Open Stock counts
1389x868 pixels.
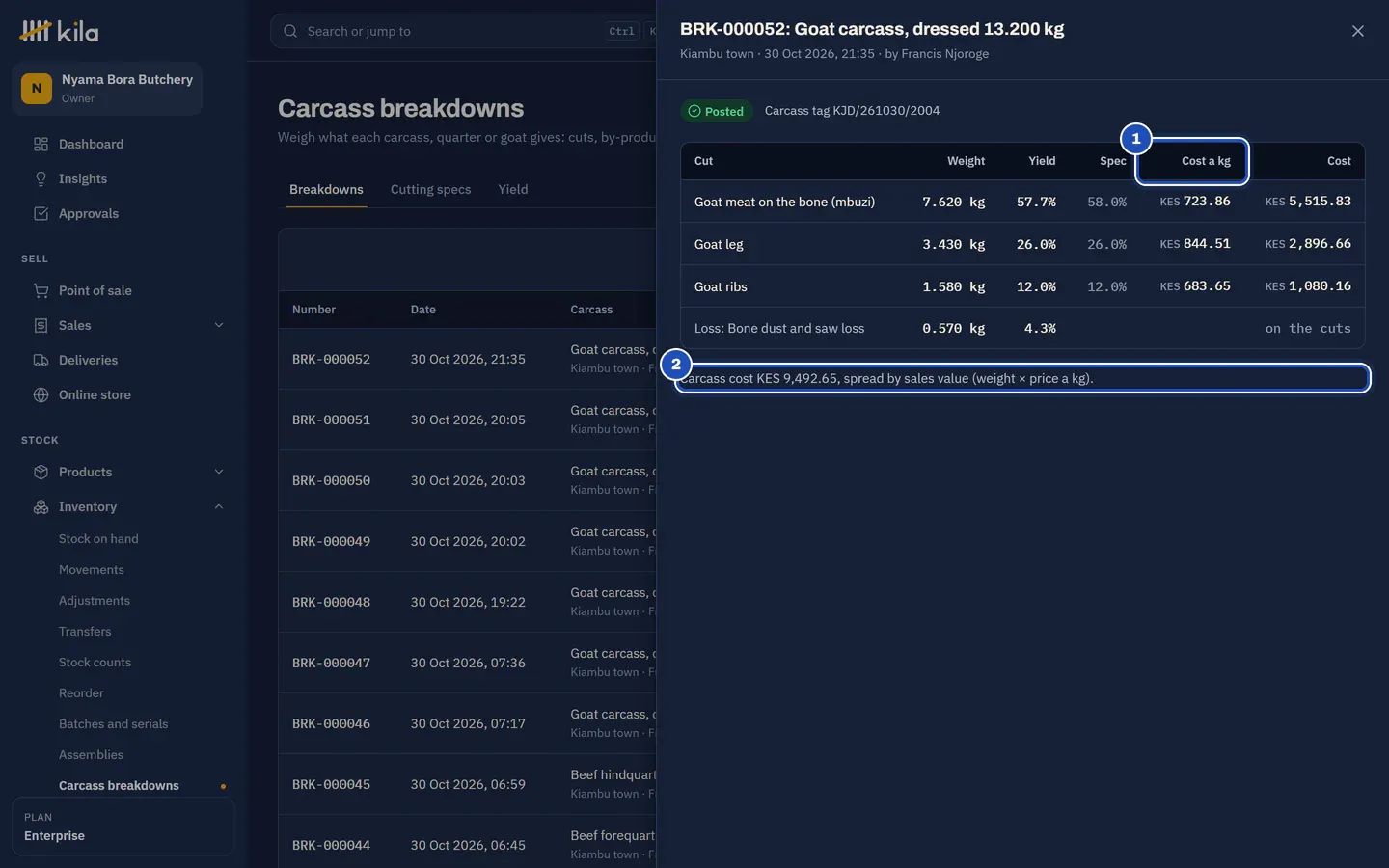(x=95, y=662)
